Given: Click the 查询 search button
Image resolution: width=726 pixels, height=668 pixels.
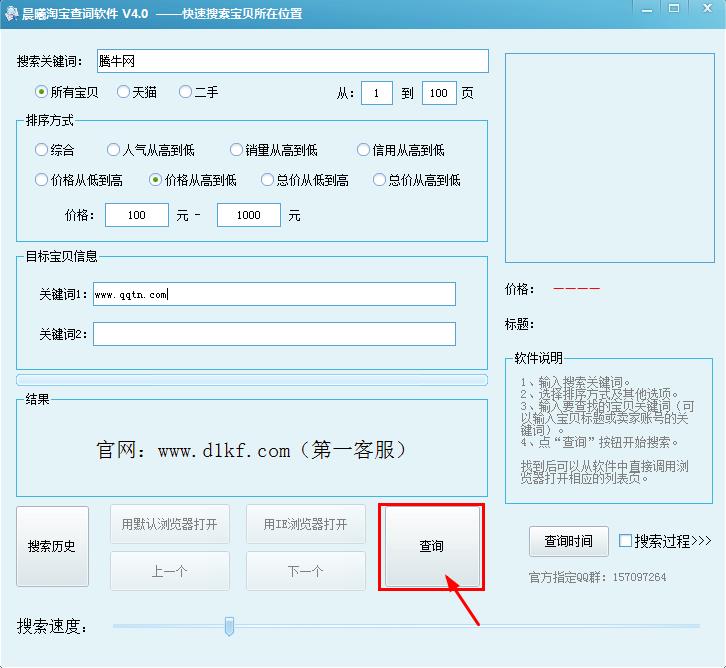Looking at the screenshot, I should [431, 546].
